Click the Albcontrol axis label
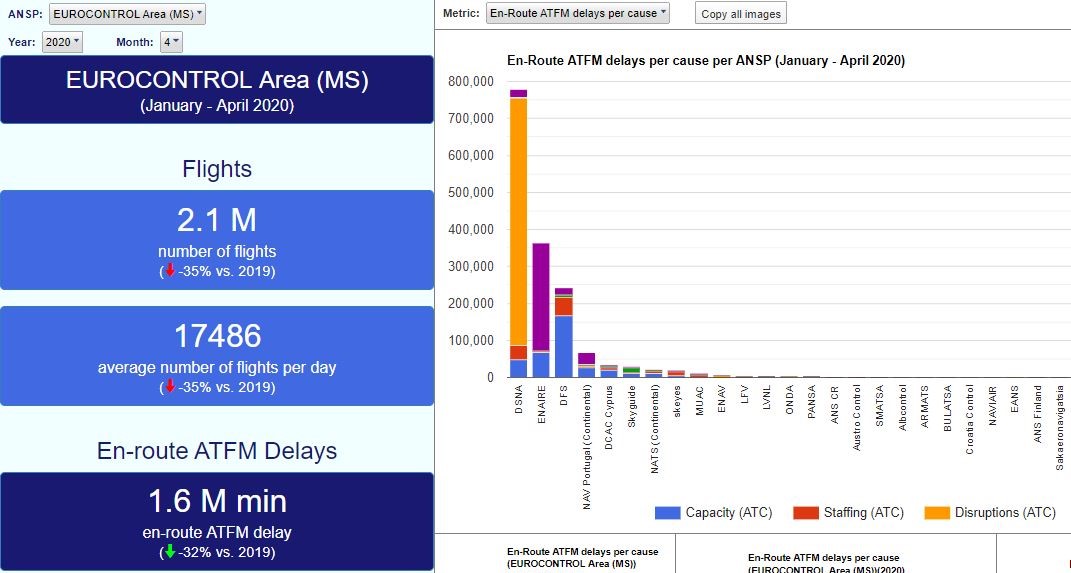The height and width of the screenshot is (573, 1071). (x=902, y=408)
